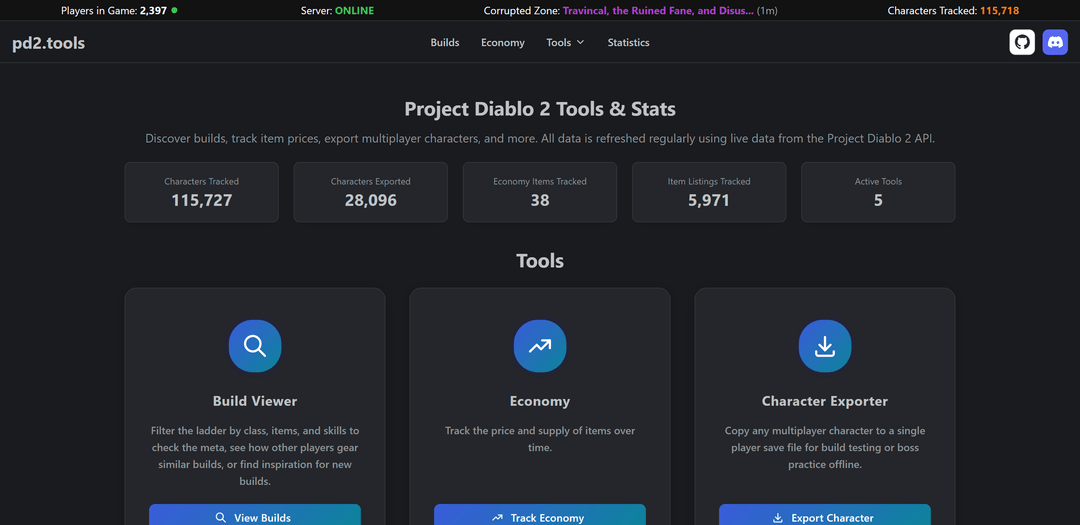
Task: Click the Server ONLINE status text
Action: (354, 10)
